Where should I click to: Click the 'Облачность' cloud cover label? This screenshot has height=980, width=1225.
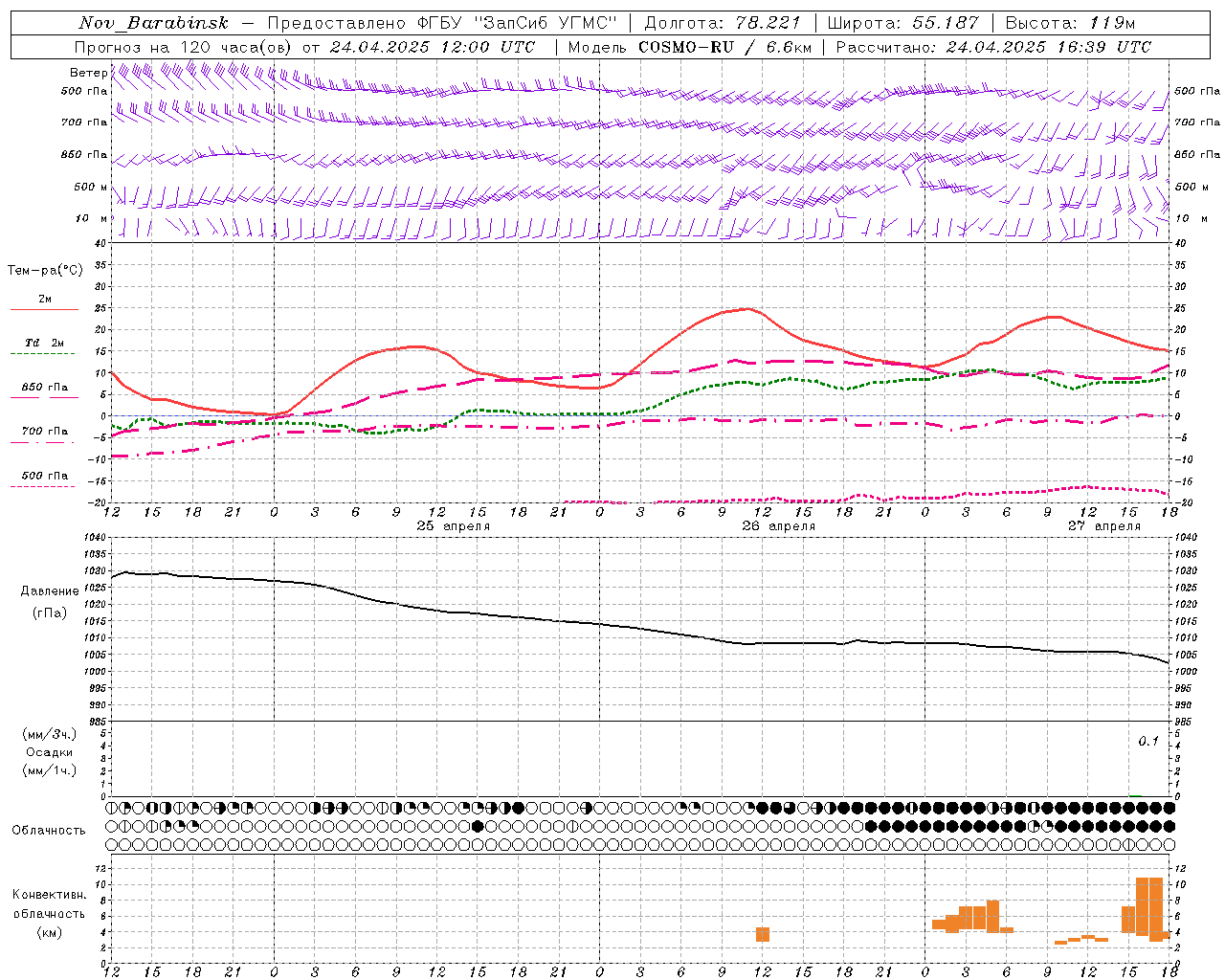tap(49, 831)
